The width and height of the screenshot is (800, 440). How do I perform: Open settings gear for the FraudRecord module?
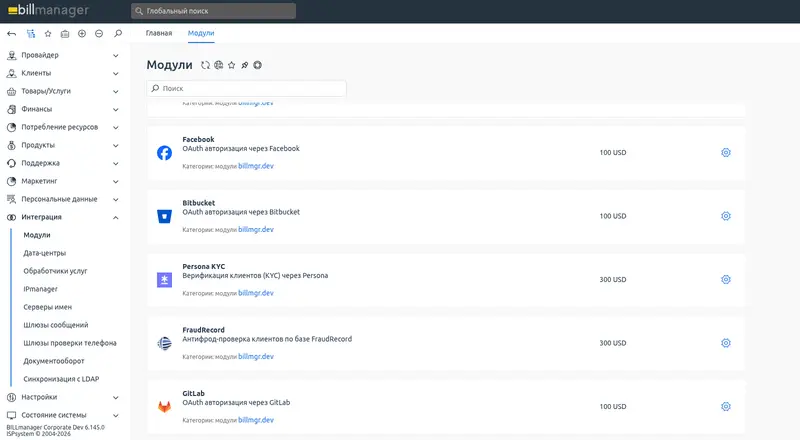(x=726, y=343)
